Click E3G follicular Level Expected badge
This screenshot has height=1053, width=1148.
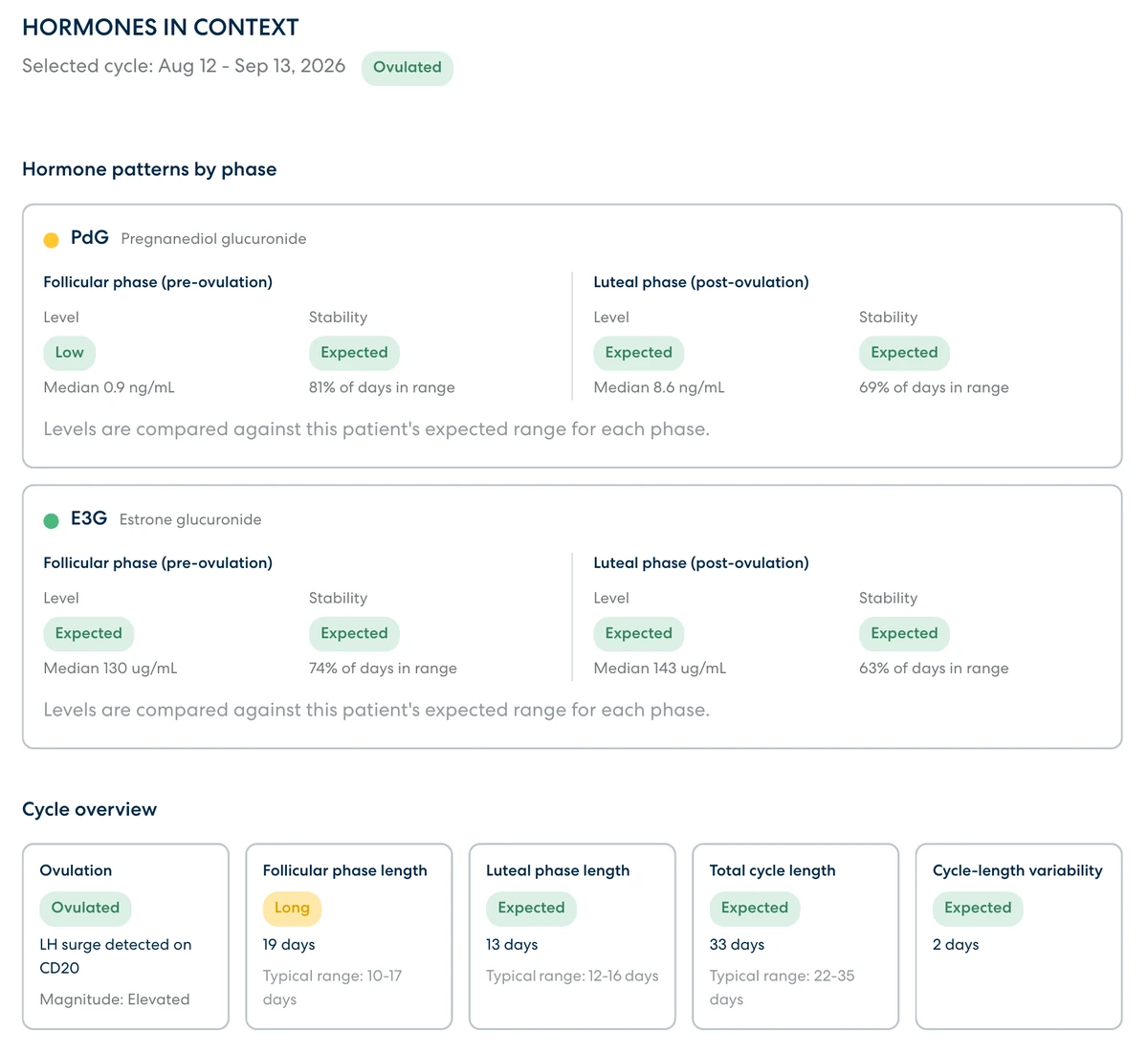point(89,634)
